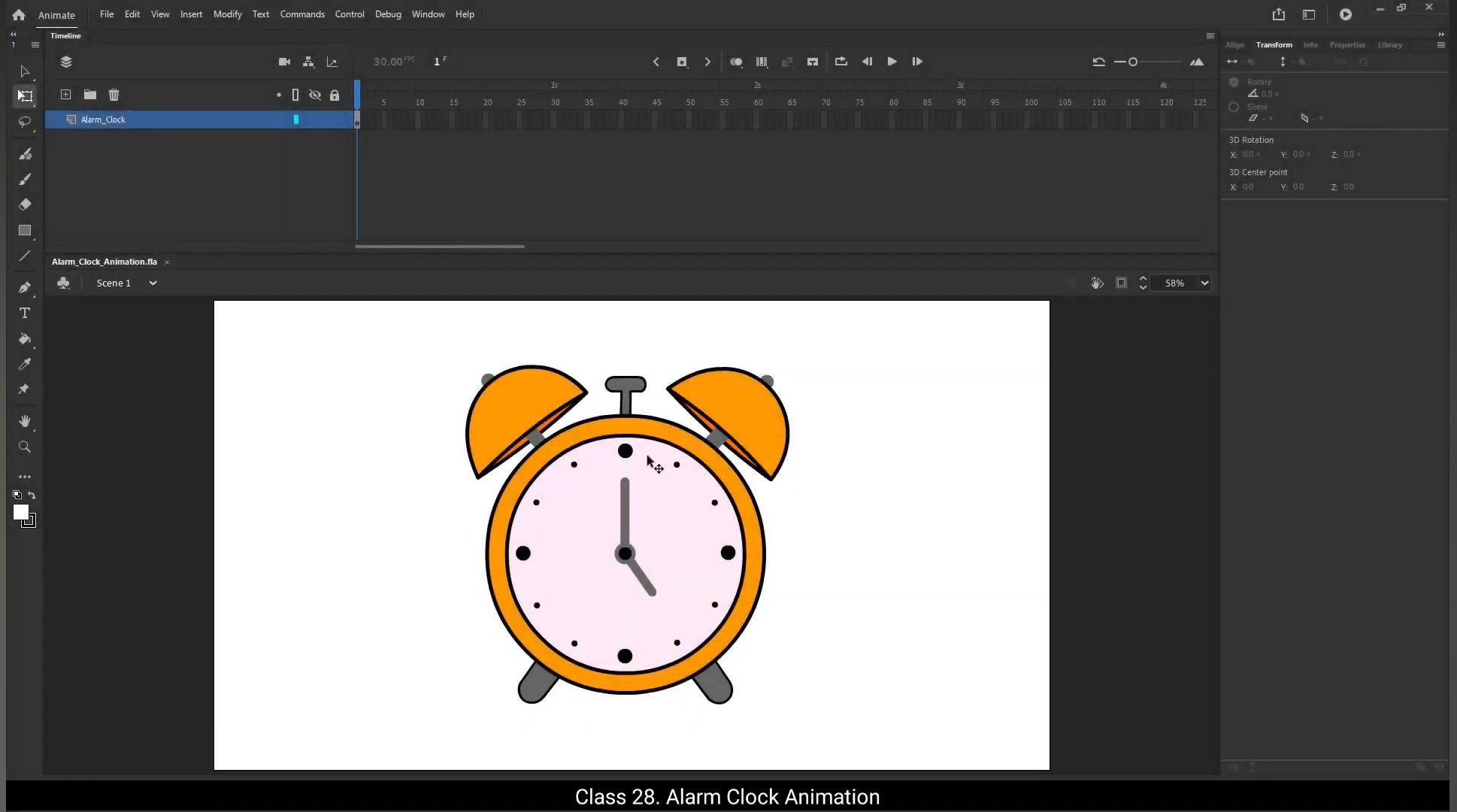The height and width of the screenshot is (812, 1457).
Task: Toggle onion skin in timeline
Action: pyautogui.click(x=736, y=62)
